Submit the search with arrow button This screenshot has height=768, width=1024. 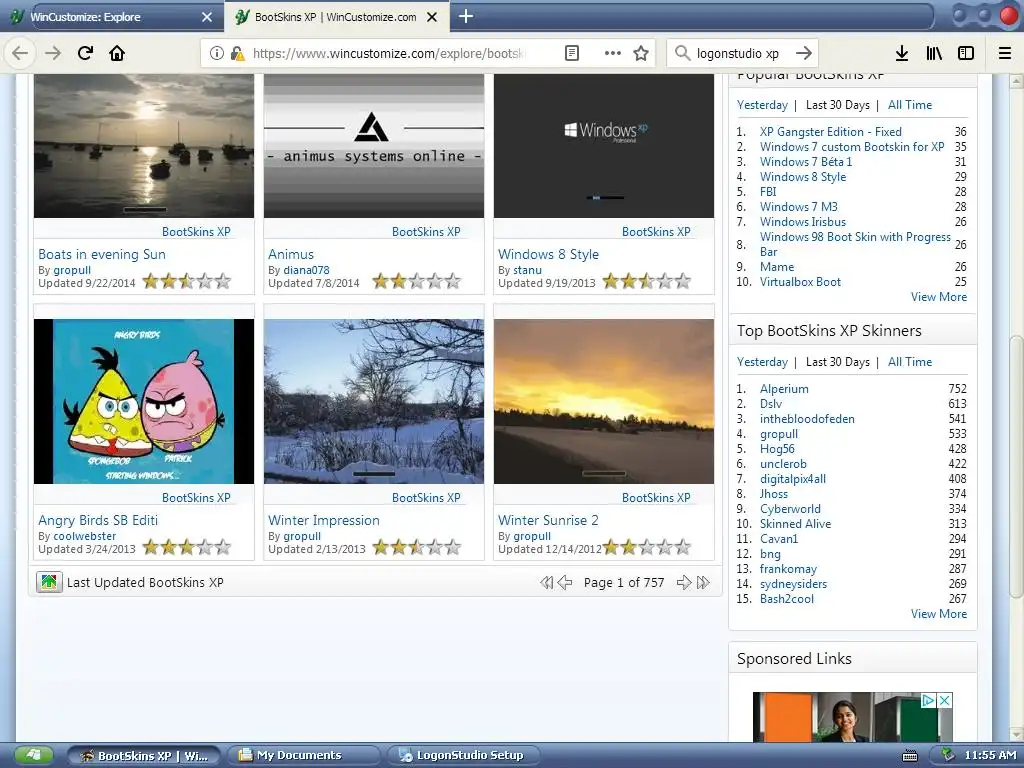pyautogui.click(x=804, y=53)
